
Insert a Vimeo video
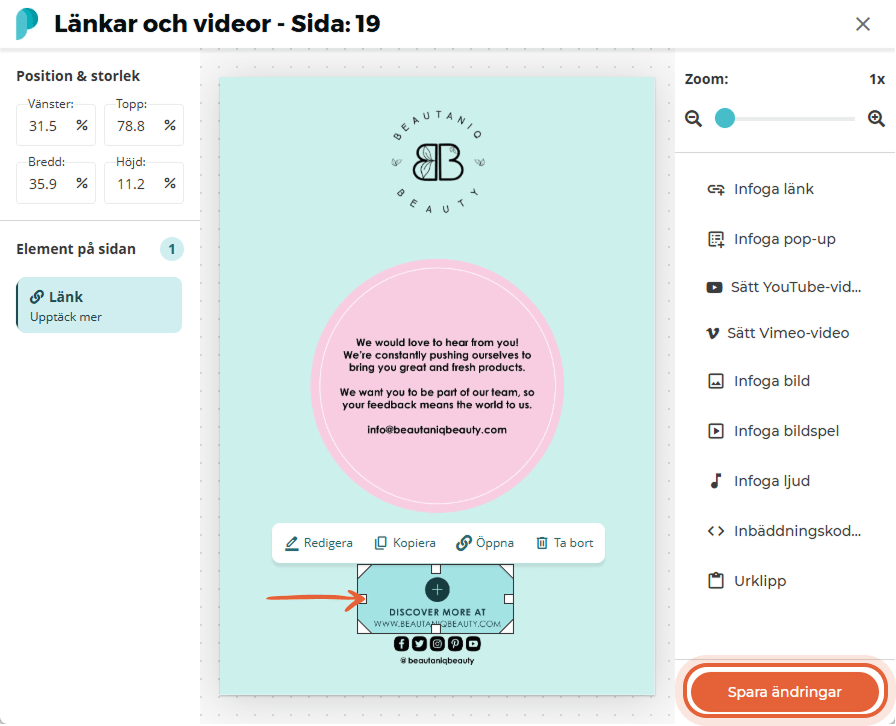click(777, 333)
